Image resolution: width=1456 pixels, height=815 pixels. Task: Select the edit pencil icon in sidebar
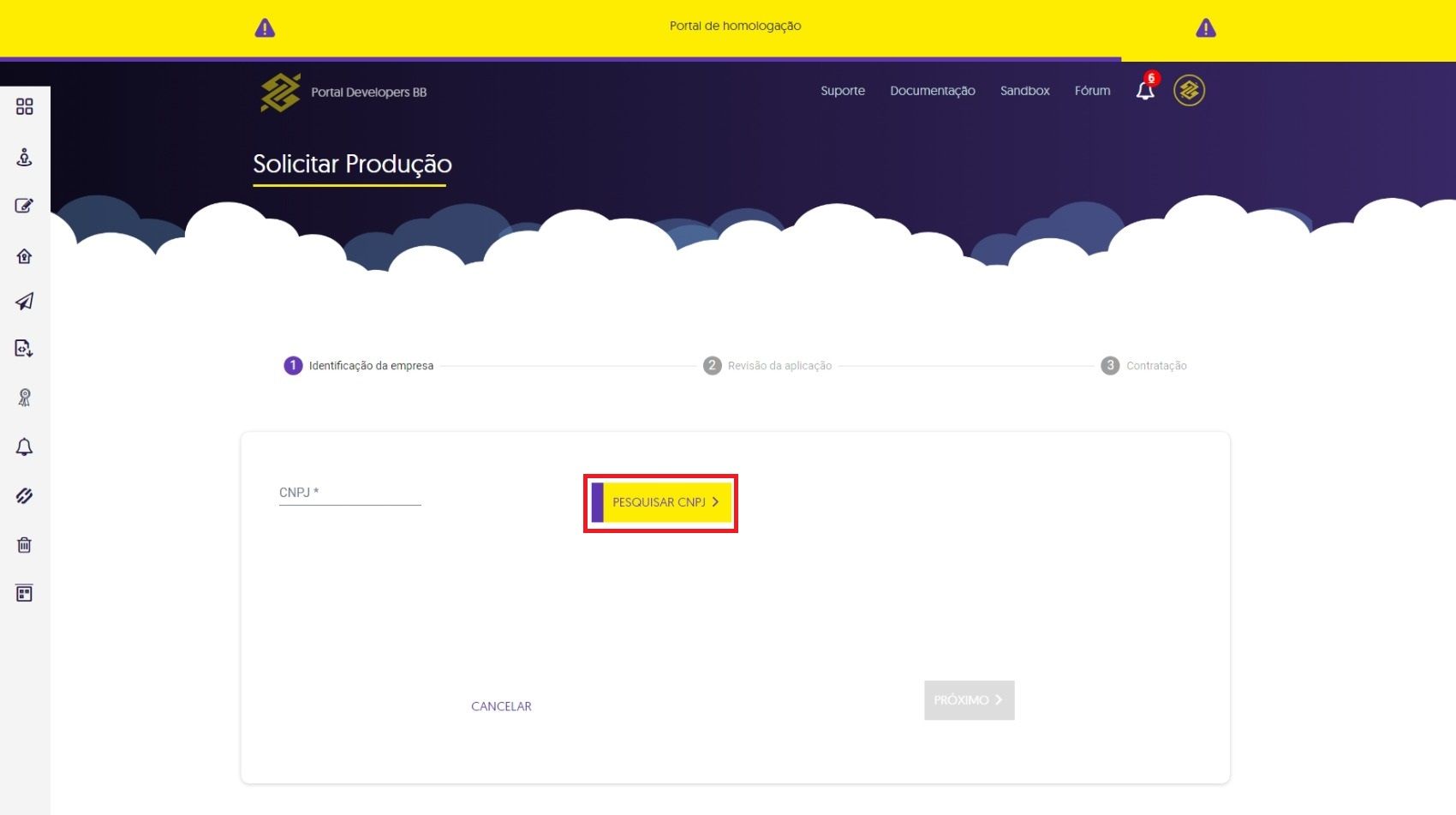(x=25, y=206)
